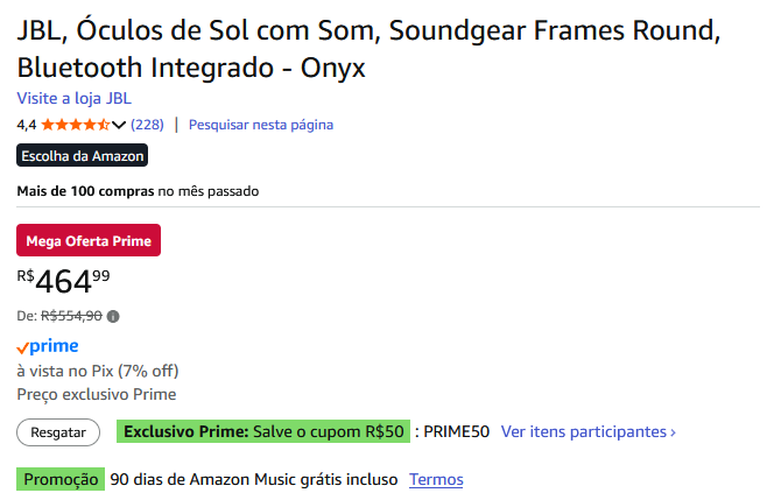Open the 228 customer reviews link
The image size is (774, 500).
(x=147, y=125)
